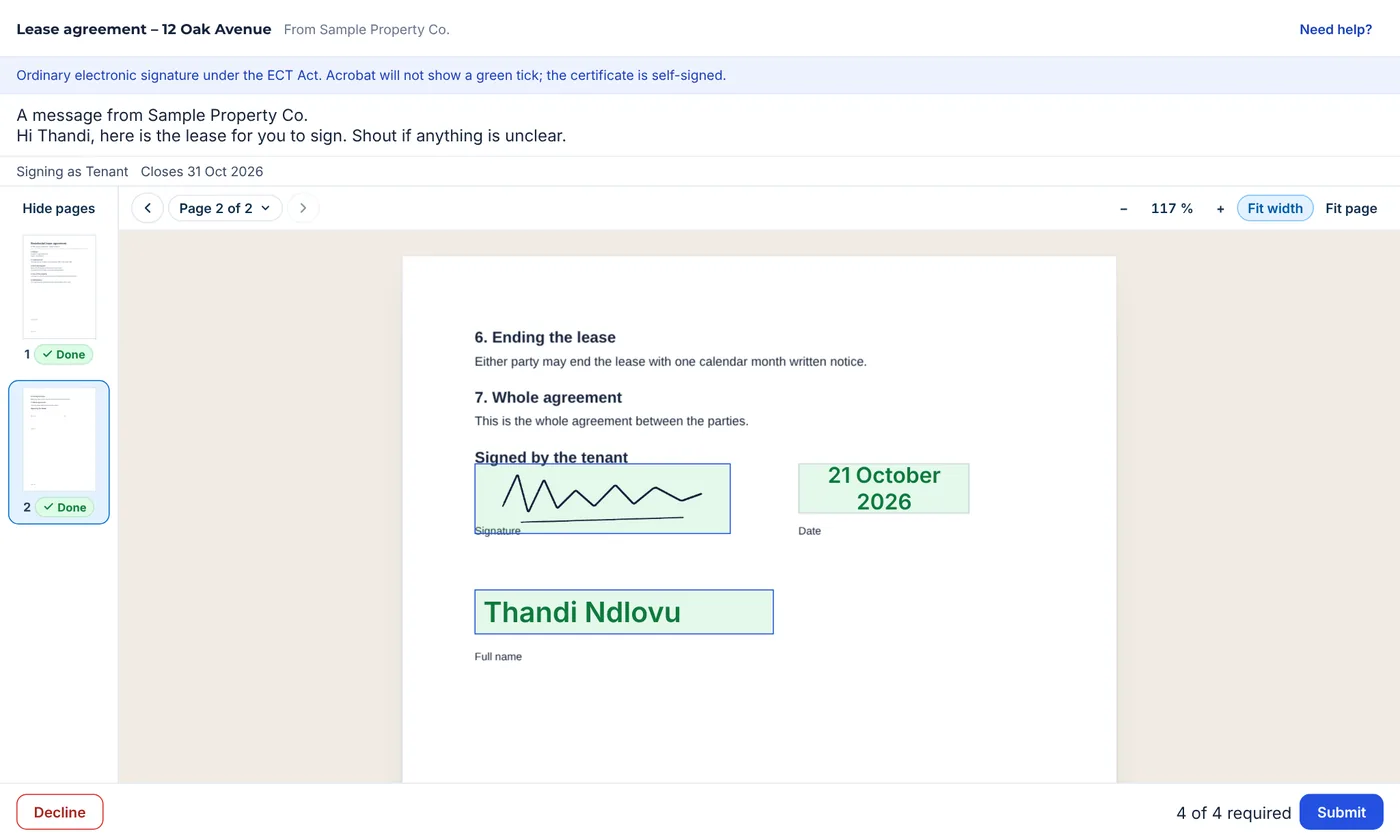The image size is (1400, 840).
Task: Open the Need help? link
Action: click(1336, 29)
